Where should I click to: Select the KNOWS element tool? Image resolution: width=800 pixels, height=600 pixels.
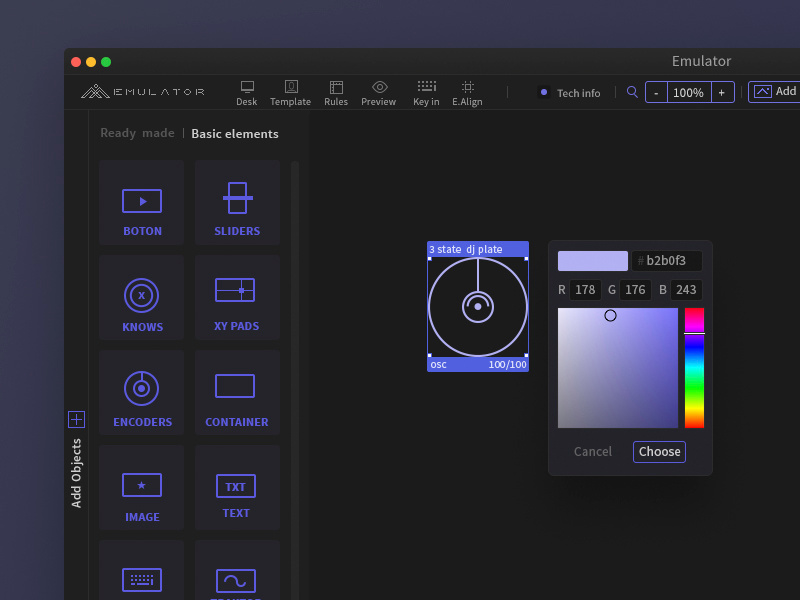point(141,298)
